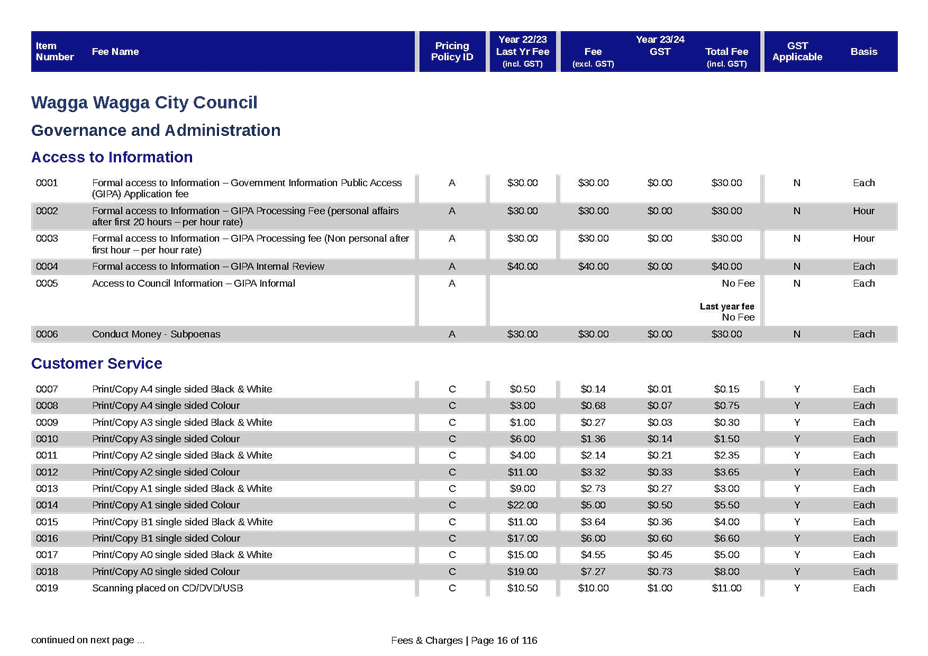Click 'Print/Copy A4 single sided Black & White'
Viewport: 928px width, 656px height.
coord(182,389)
